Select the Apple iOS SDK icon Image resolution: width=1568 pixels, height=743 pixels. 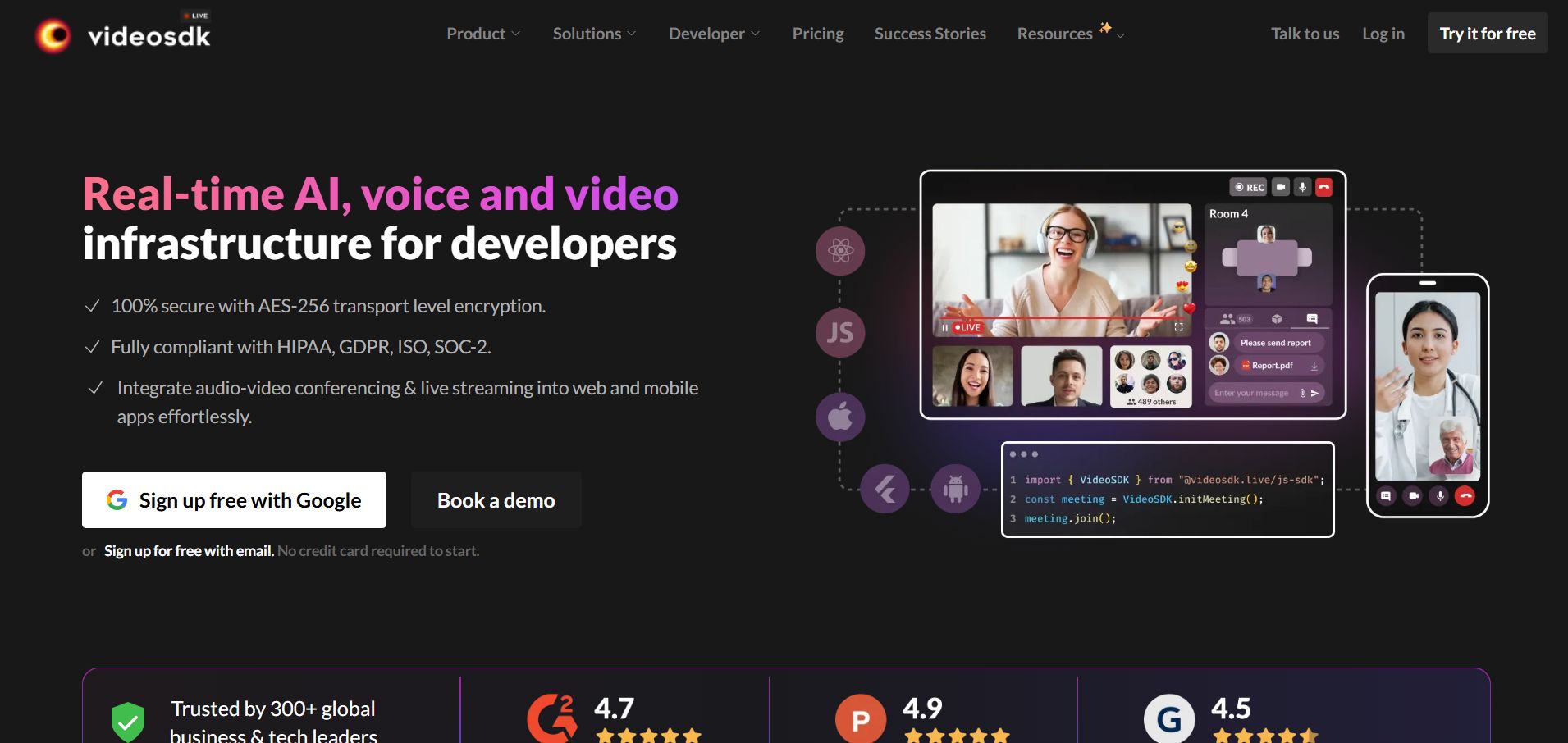pyautogui.click(x=840, y=417)
